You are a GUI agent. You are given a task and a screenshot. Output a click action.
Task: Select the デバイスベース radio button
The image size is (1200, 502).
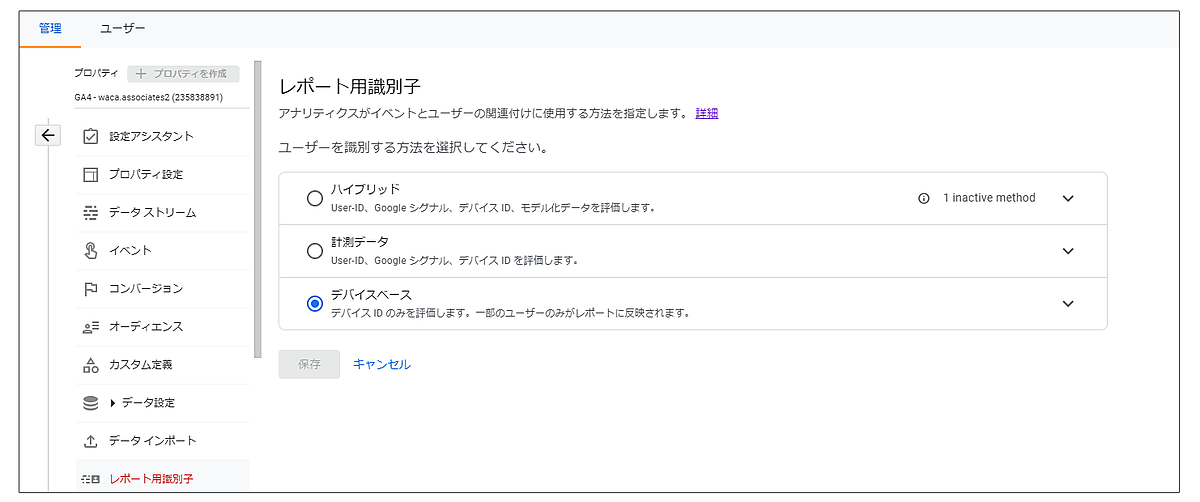pos(315,303)
